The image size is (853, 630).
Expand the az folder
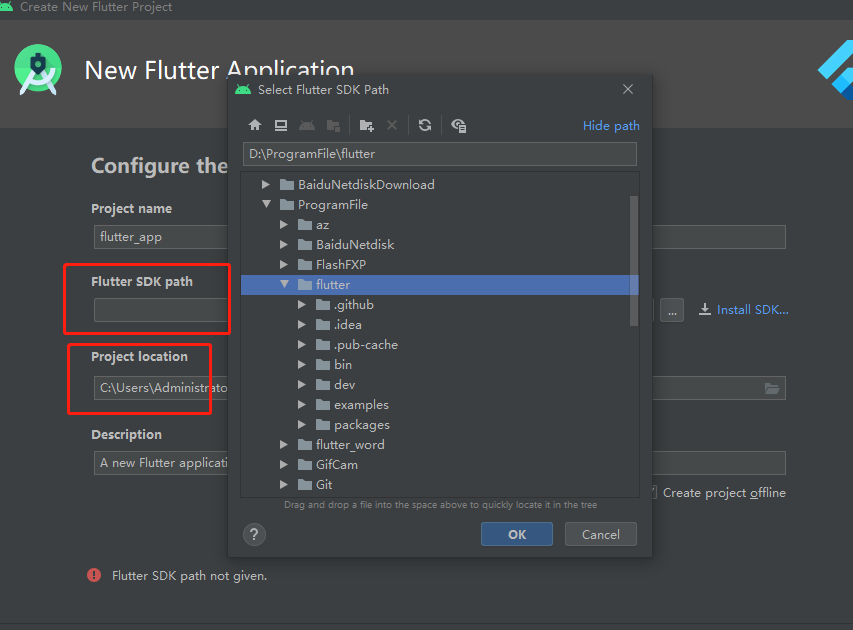click(x=283, y=225)
